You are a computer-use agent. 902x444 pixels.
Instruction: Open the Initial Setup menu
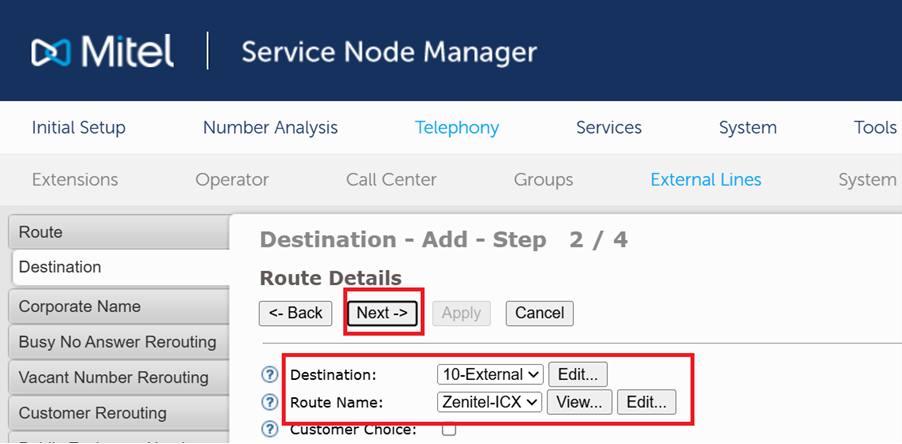tap(79, 127)
